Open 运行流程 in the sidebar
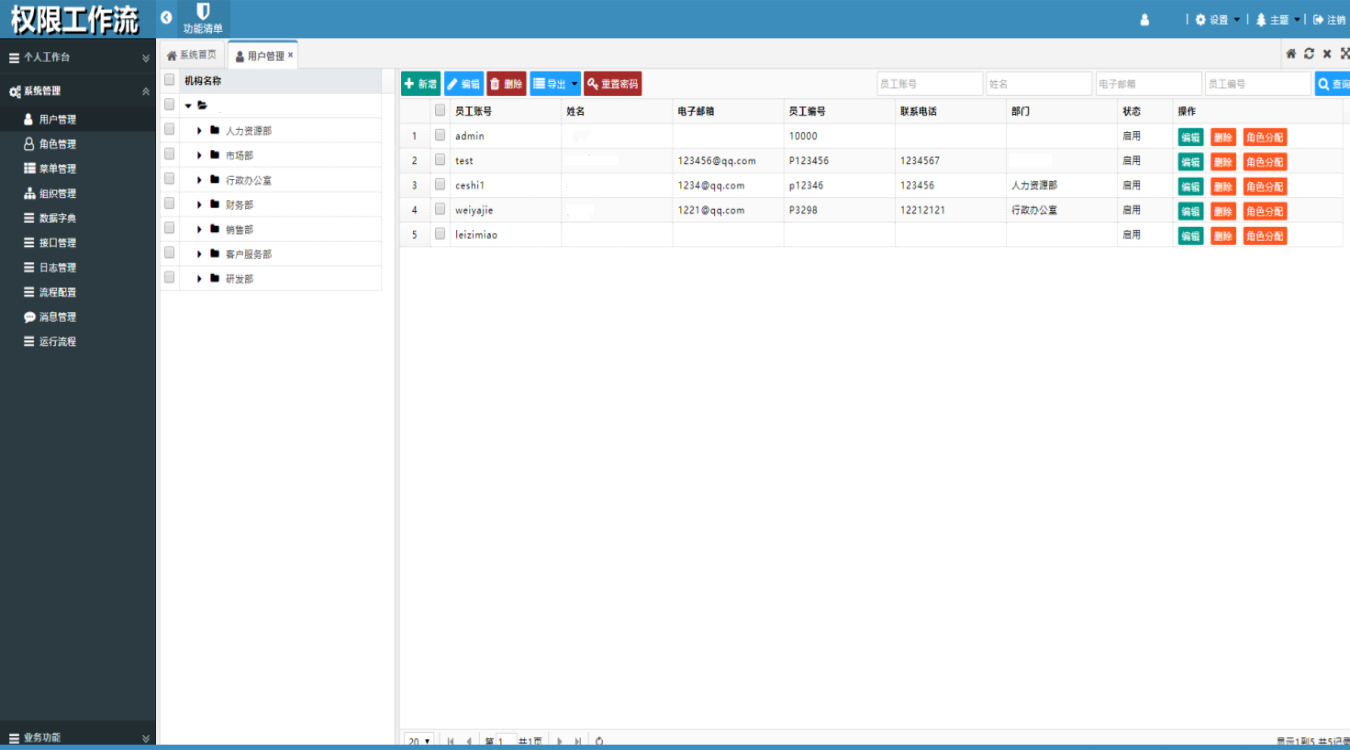 click(78, 341)
